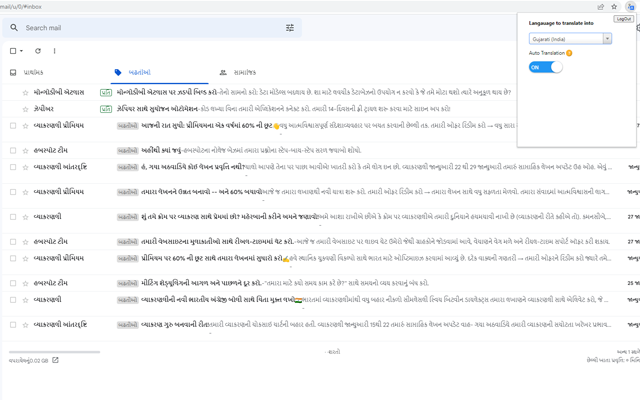This screenshot has height=400, width=640.
Task: Star the Grammarly Premium tonight 60% email
Action: (x=25, y=126)
